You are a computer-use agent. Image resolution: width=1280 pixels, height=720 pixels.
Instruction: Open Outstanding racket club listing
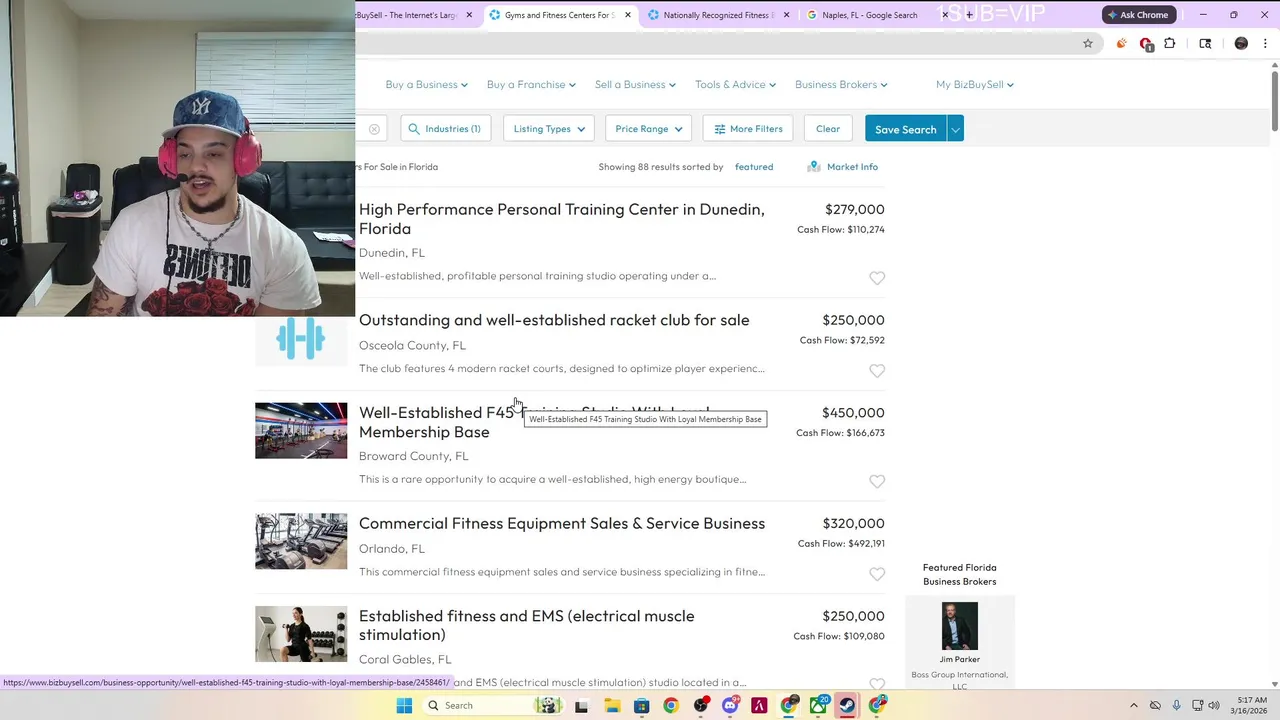point(554,320)
